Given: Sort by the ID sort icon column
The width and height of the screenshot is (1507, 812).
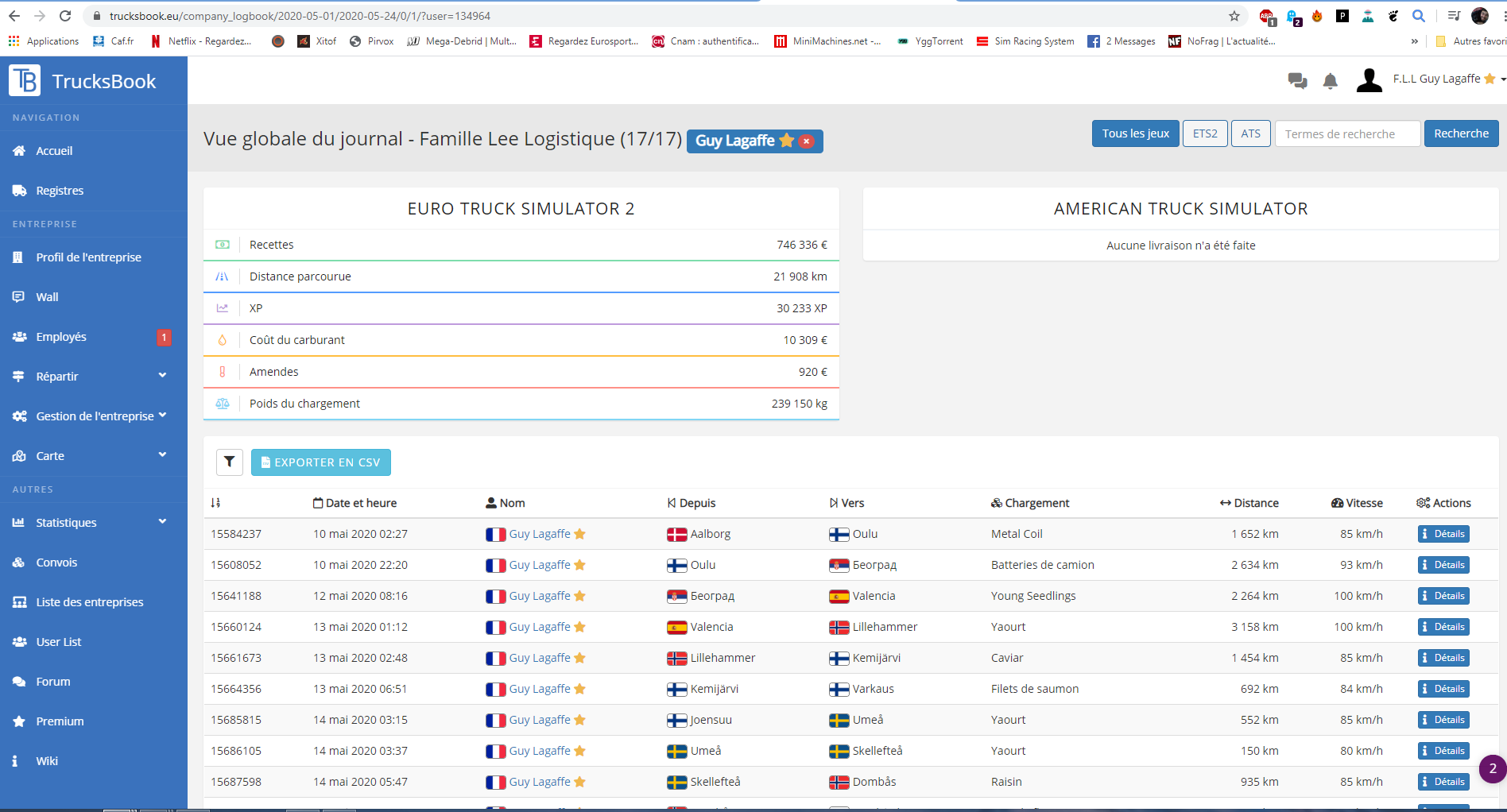Looking at the screenshot, I should 215,503.
